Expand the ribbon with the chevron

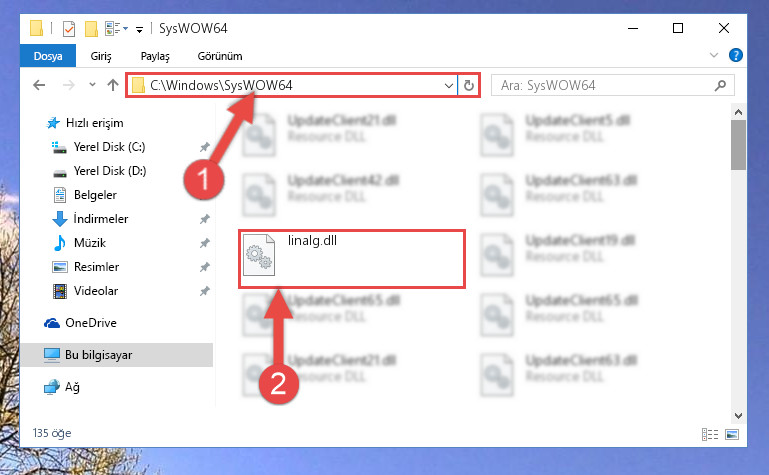[714, 55]
